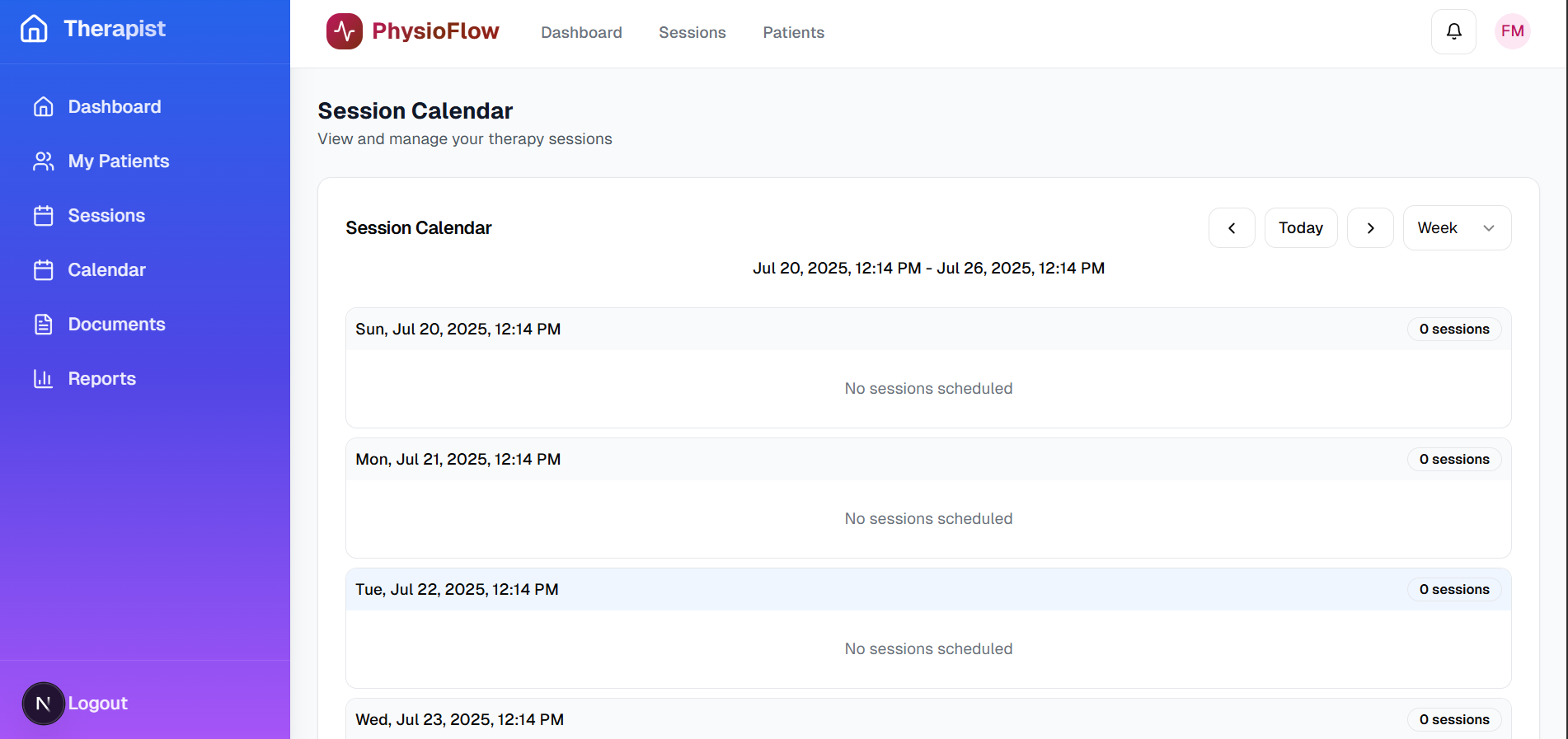Log out using the Logout link

coord(97,704)
